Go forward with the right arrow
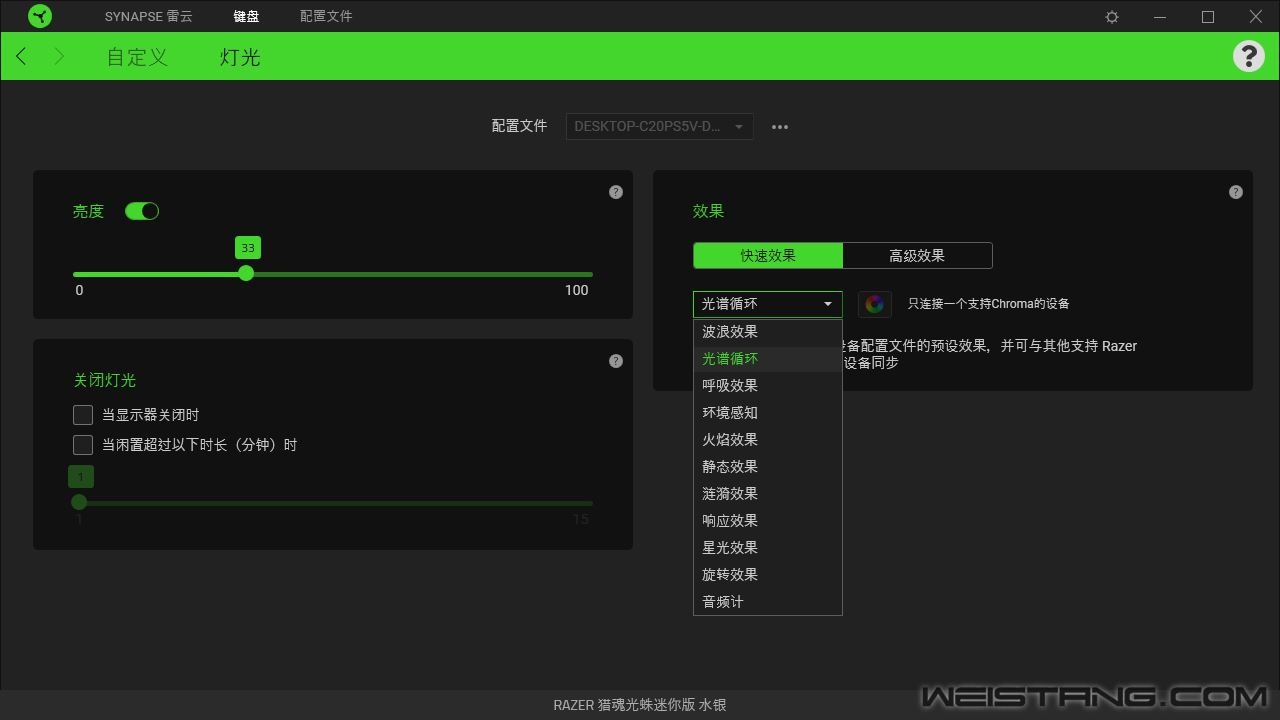The width and height of the screenshot is (1280, 720). [x=59, y=56]
